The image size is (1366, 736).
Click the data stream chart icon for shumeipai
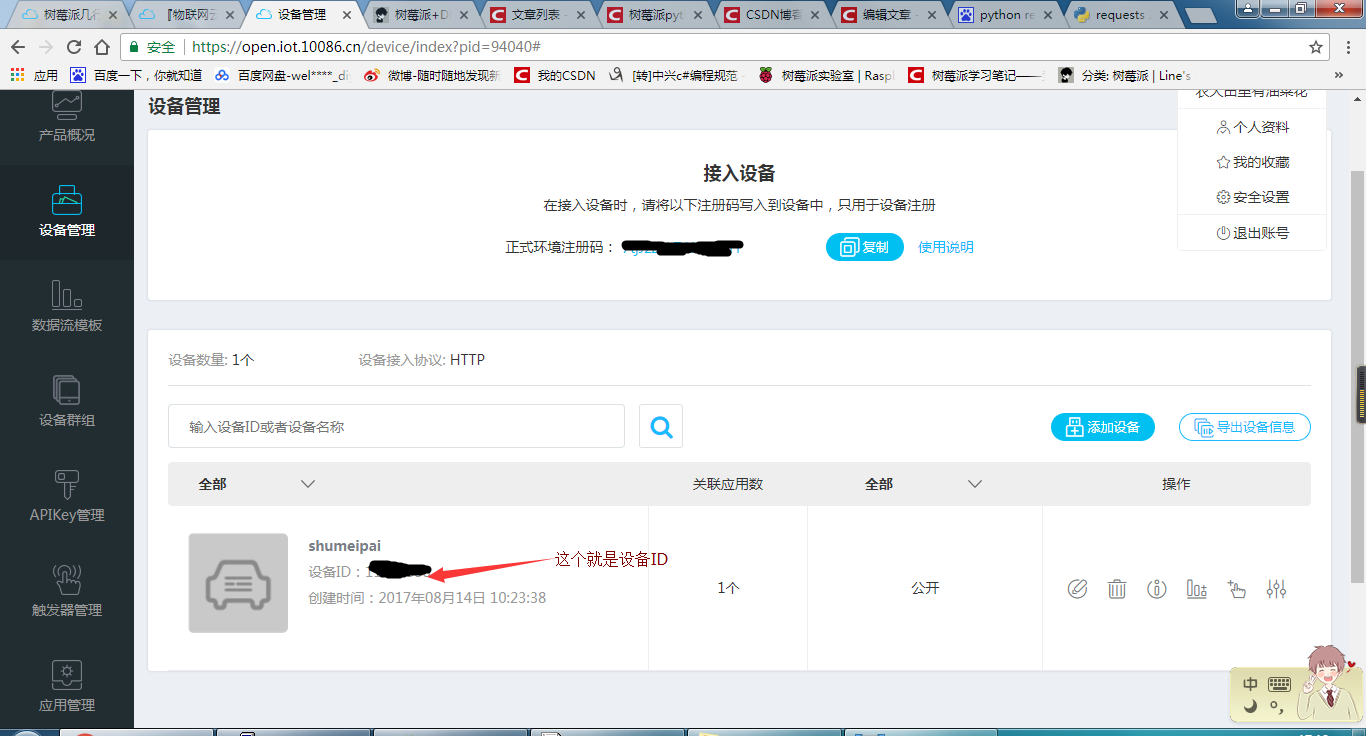(x=1196, y=589)
